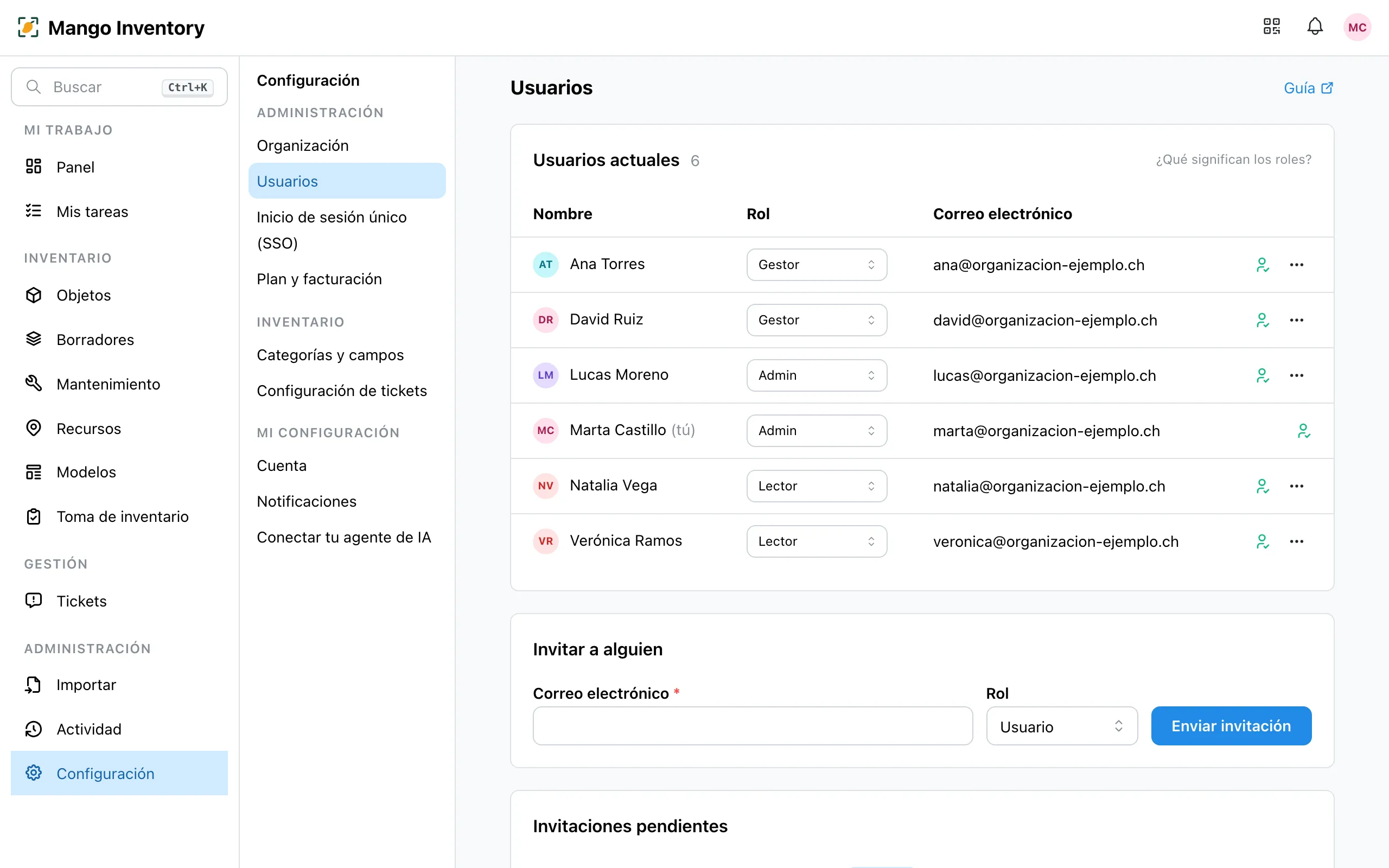Go to Plan y facturación settings
This screenshot has height=868, width=1389.
[319, 279]
